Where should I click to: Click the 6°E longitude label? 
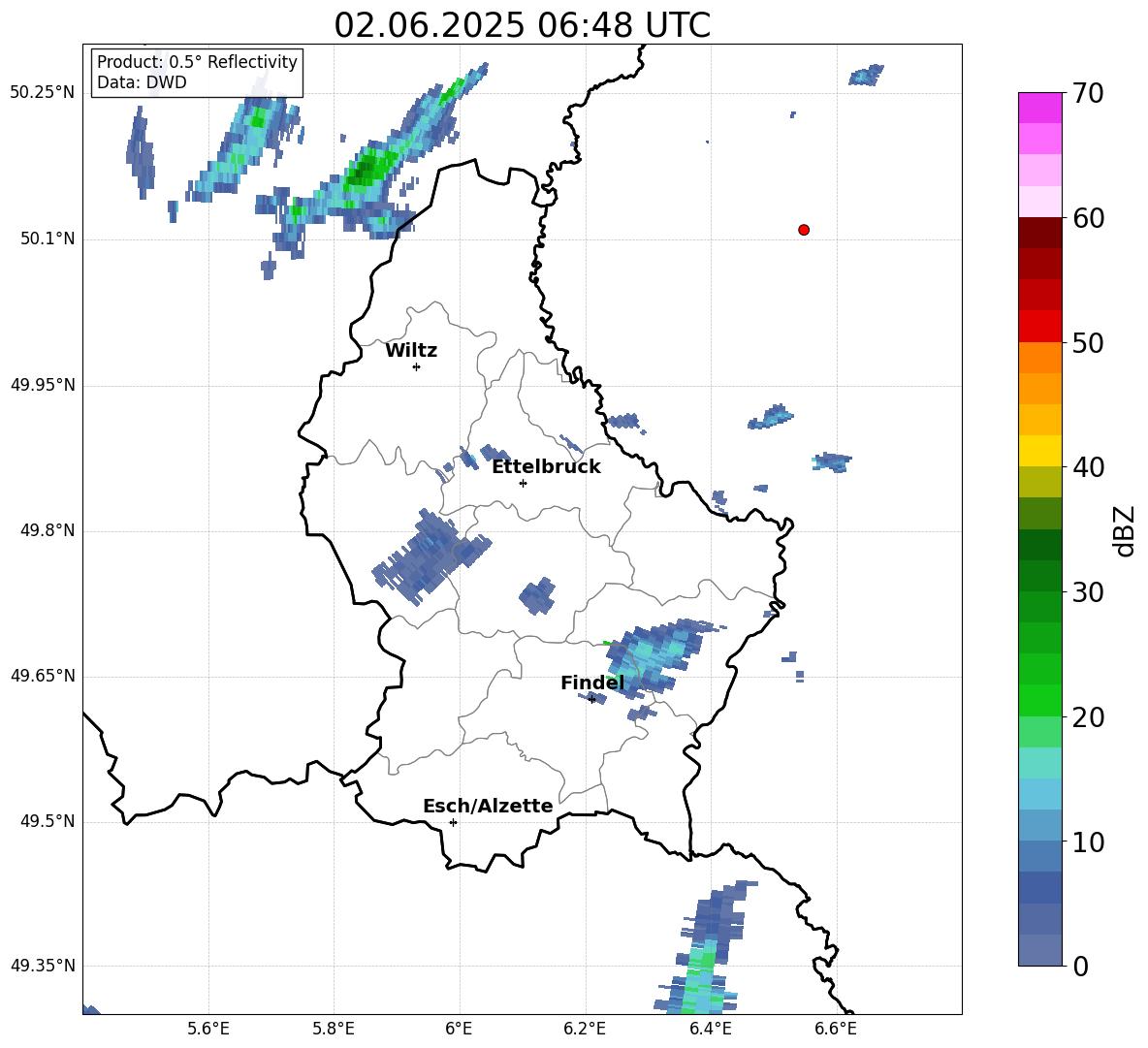(459, 1029)
